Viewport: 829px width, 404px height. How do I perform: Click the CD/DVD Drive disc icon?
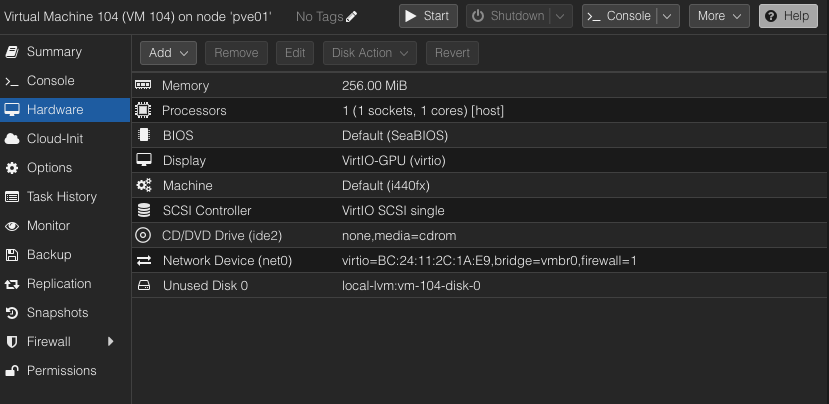pyautogui.click(x=143, y=236)
